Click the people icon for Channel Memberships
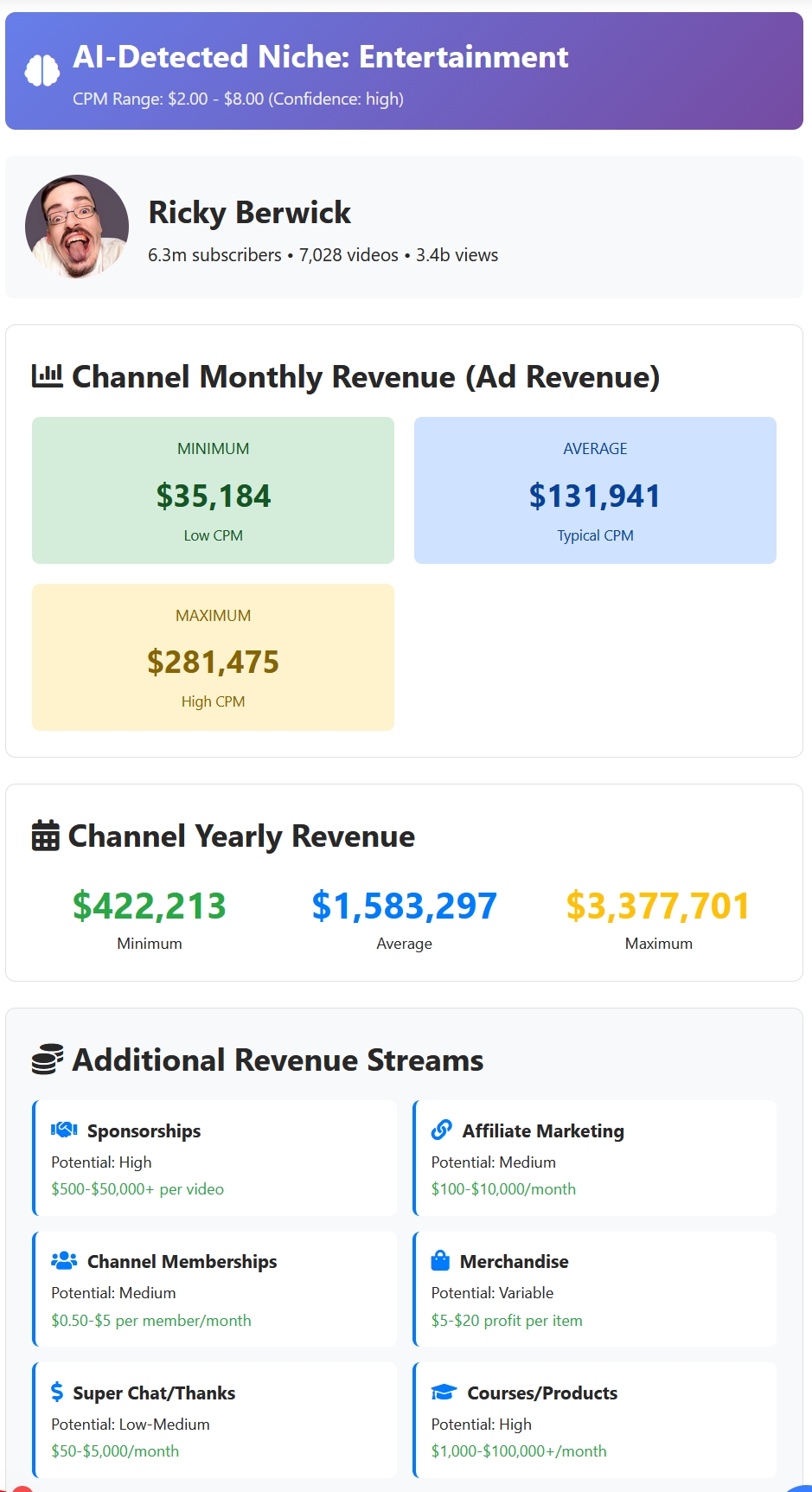The image size is (812, 1492). 64,1261
